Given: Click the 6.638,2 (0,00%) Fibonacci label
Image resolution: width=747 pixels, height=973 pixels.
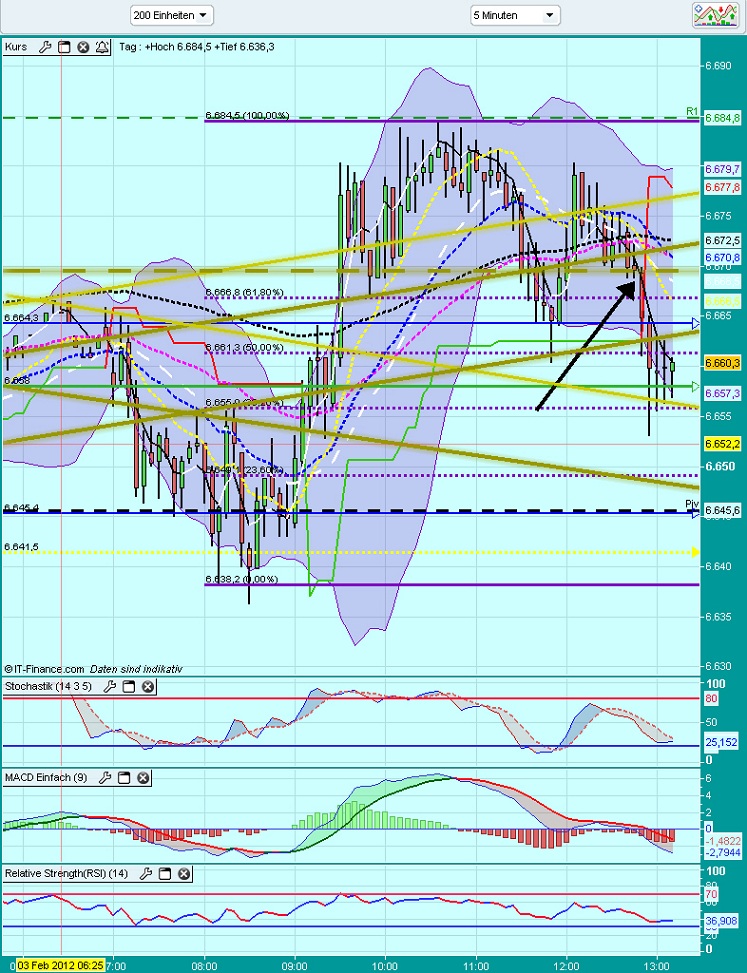Looking at the screenshot, I should click(241, 579).
